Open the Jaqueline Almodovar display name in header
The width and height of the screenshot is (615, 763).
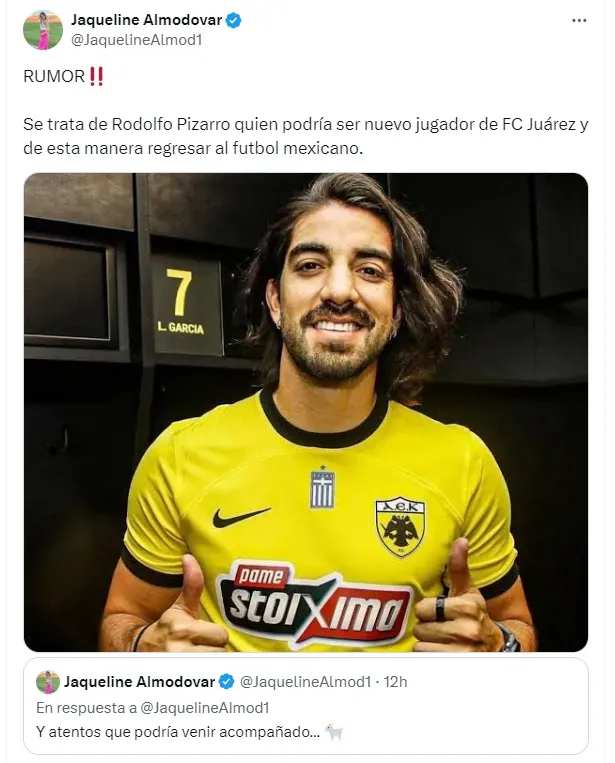click(146, 20)
